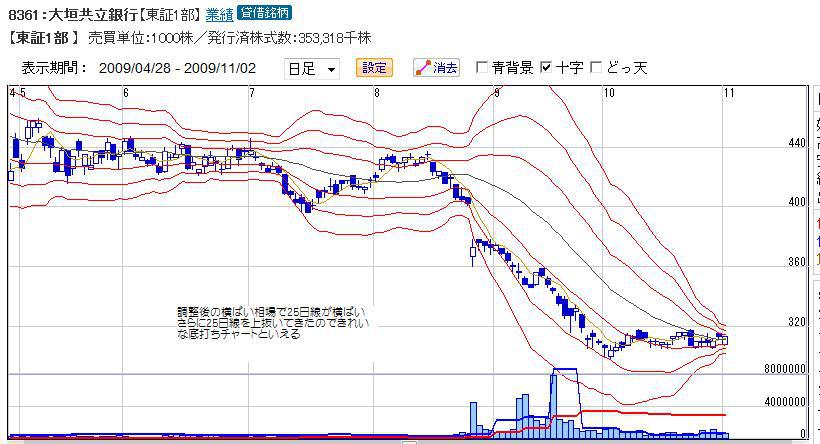The image size is (820, 444).
Task: Uncheck the 十字 crosshair checkbox
Action: coord(546,67)
